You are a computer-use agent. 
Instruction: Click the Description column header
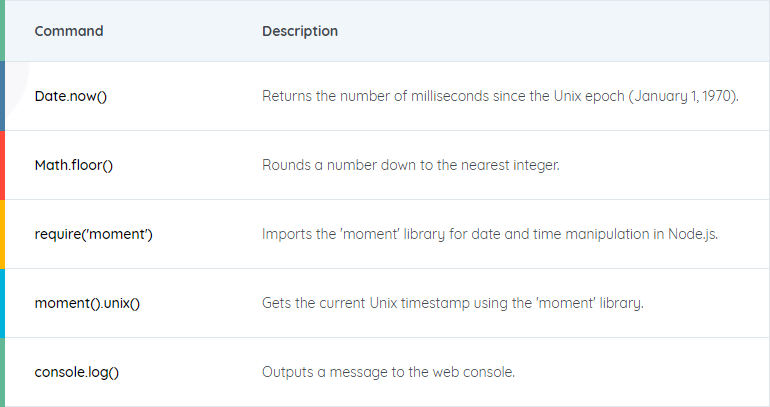tap(300, 31)
